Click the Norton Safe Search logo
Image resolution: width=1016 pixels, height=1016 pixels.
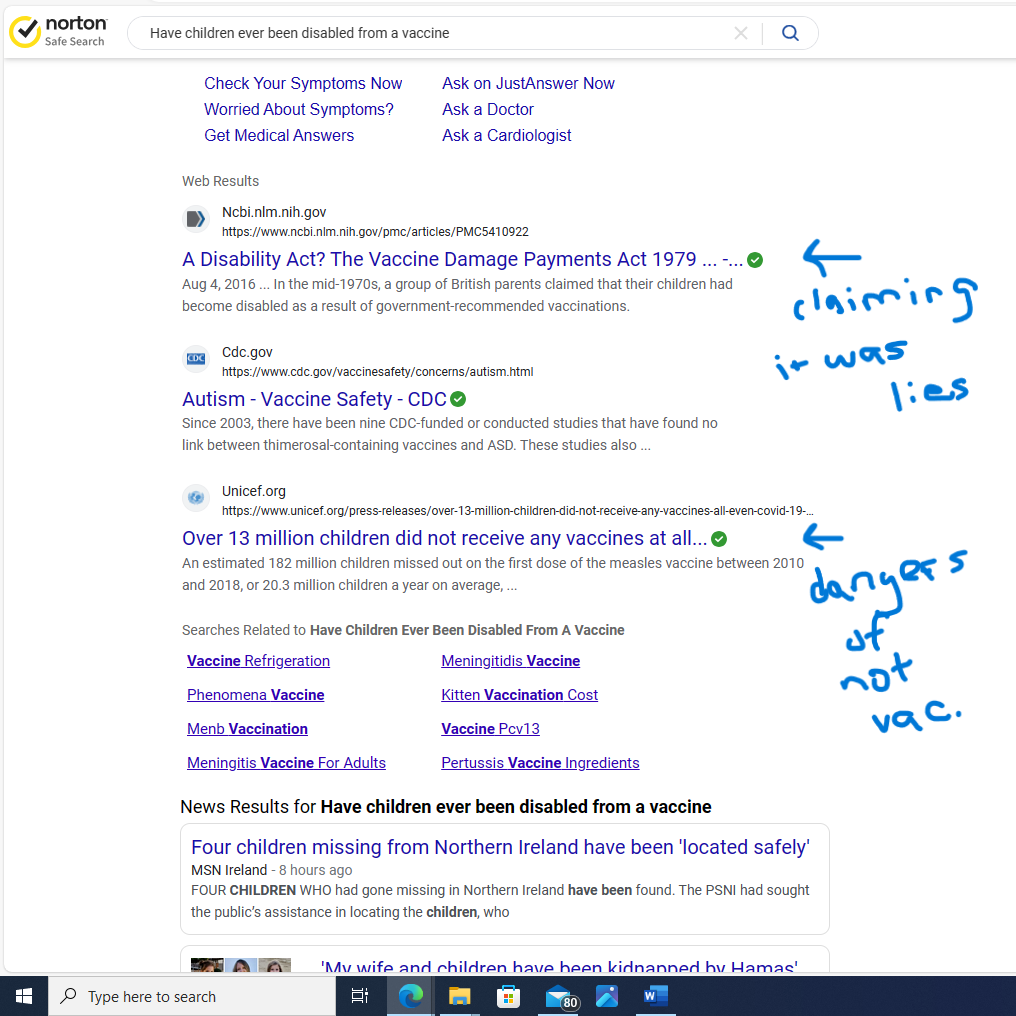[58, 32]
